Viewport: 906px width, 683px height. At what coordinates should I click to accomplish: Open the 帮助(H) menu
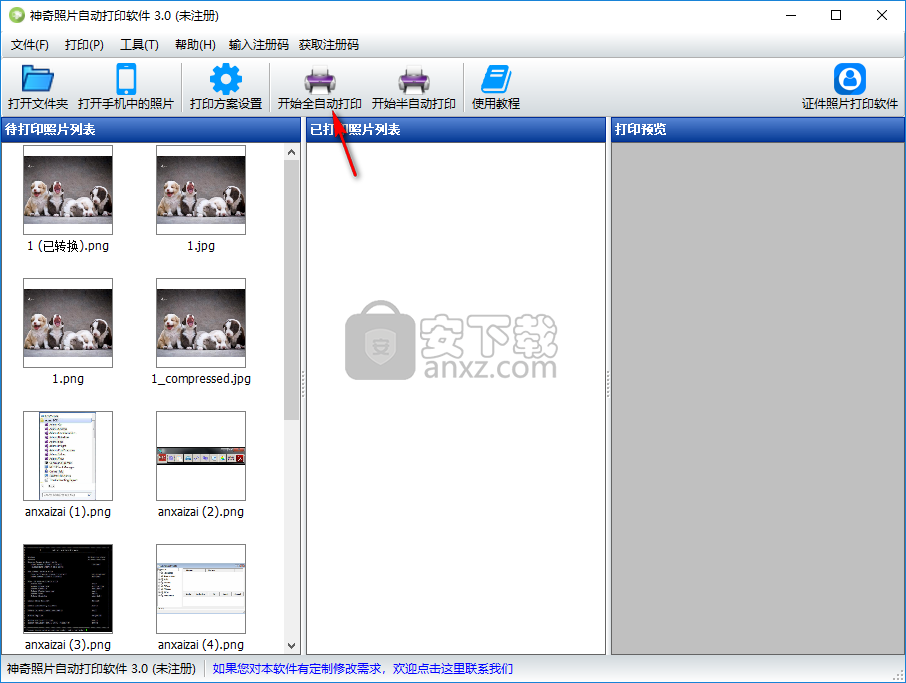coord(195,45)
